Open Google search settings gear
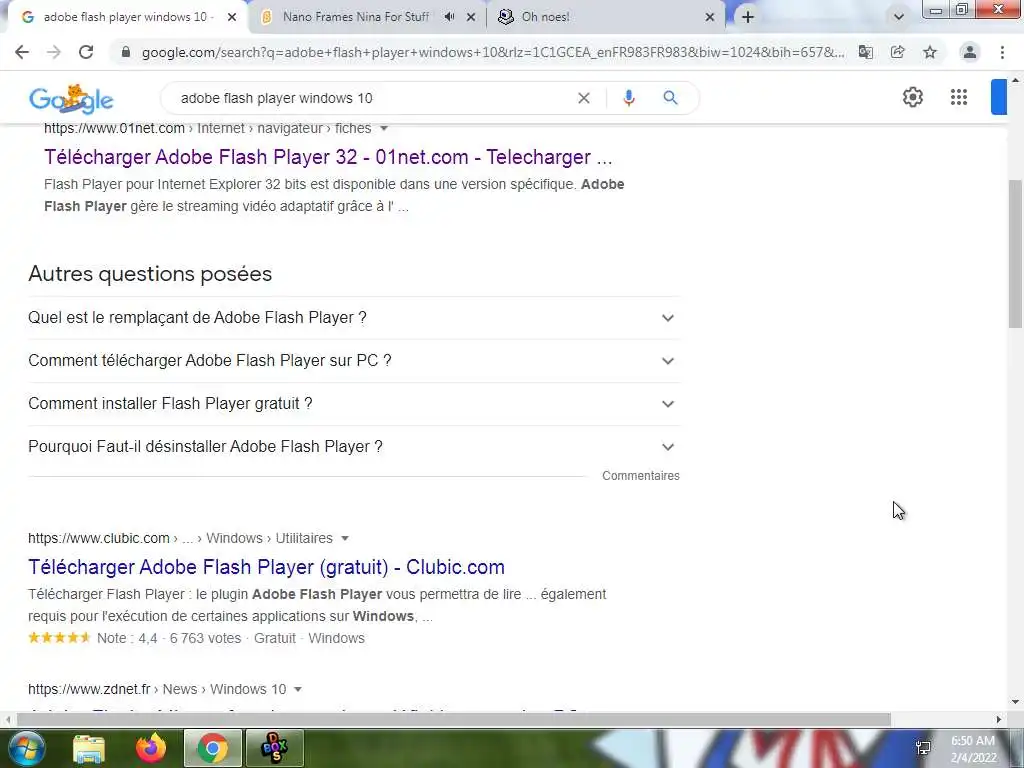The height and width of the screenshot is (768, 1024). pyautogui.click(x=912, y=97)
